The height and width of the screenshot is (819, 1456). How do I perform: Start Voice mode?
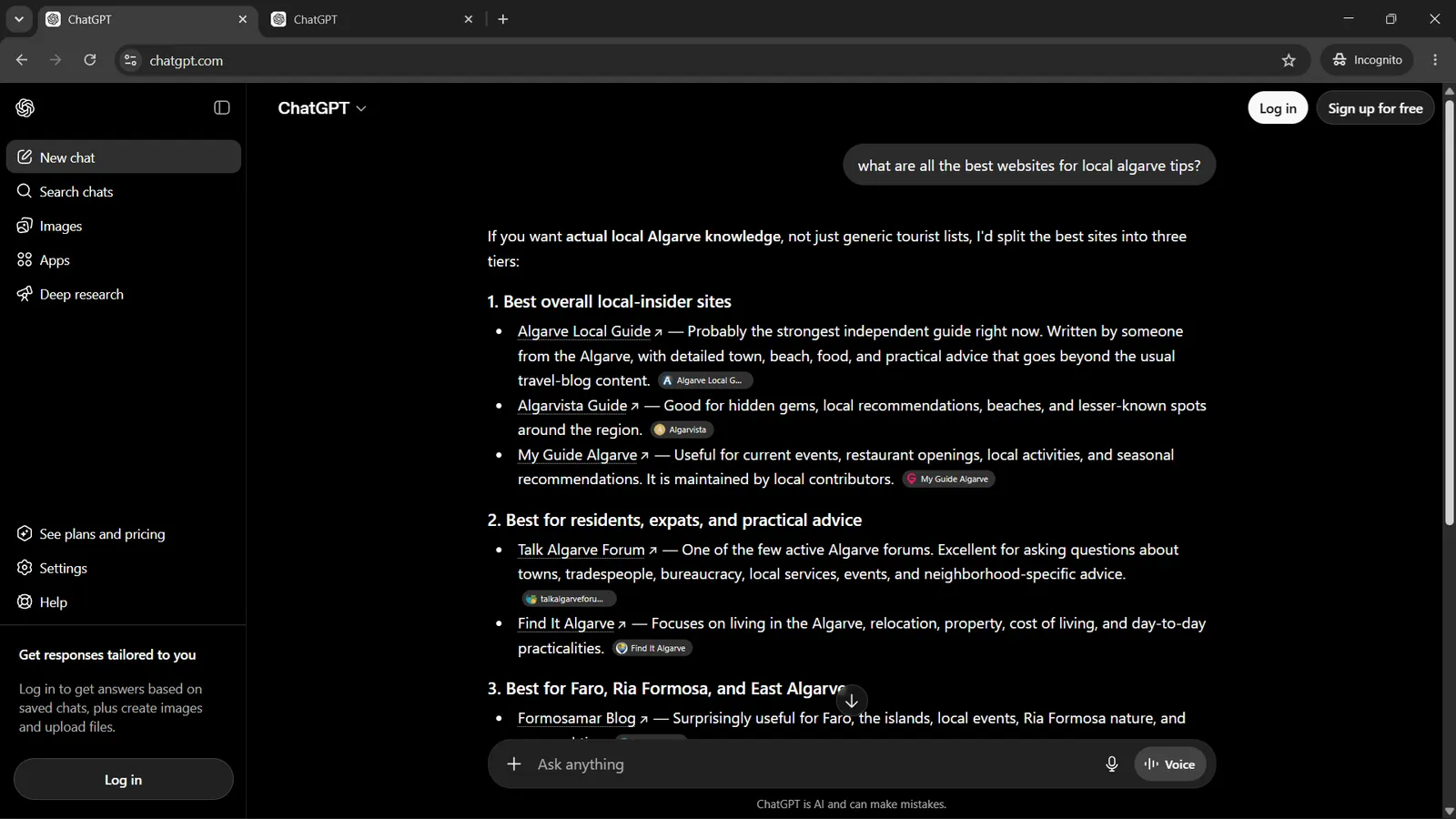point(1169,764)
